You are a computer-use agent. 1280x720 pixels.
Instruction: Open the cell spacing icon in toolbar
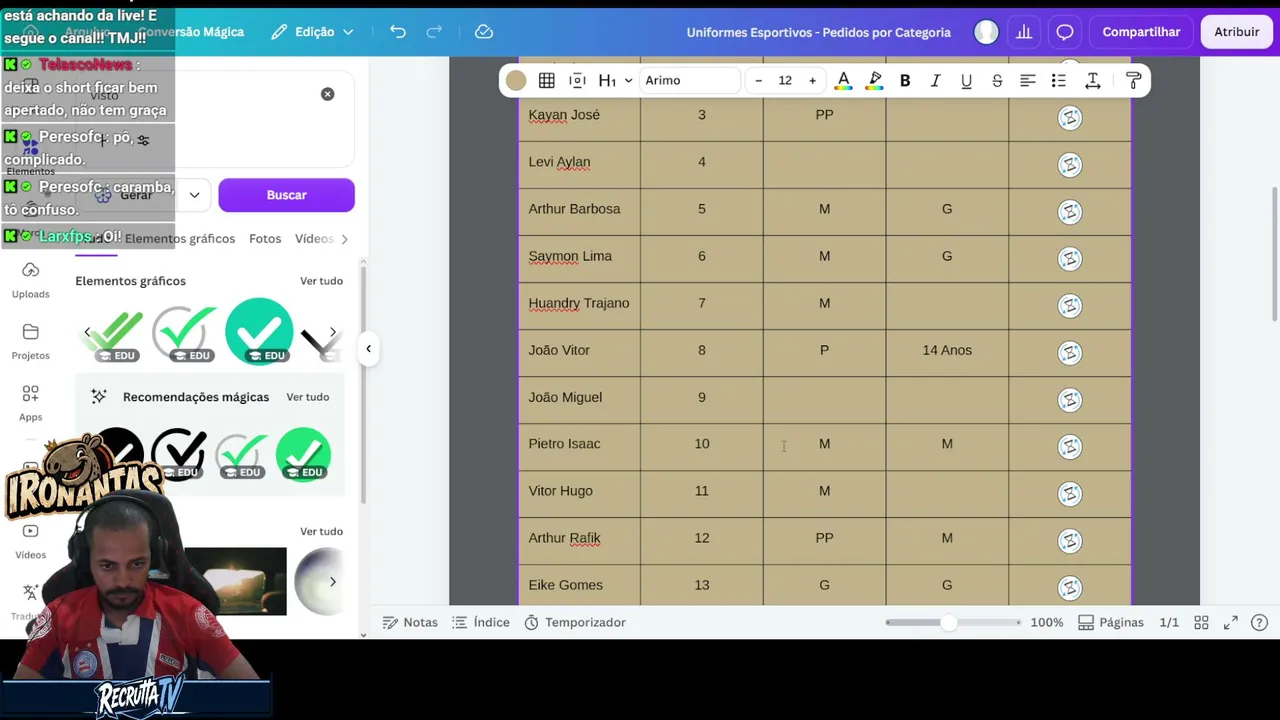pos(577,80)
